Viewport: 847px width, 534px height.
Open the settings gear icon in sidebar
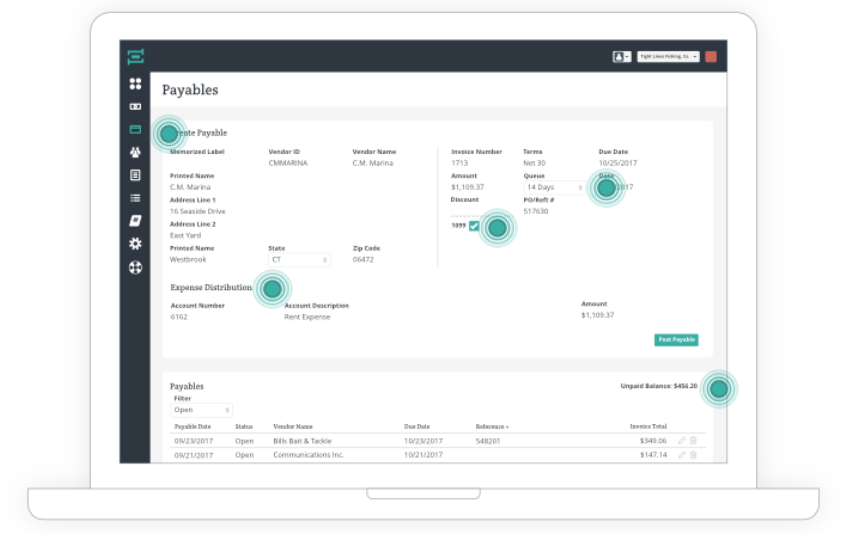point(135,244)
